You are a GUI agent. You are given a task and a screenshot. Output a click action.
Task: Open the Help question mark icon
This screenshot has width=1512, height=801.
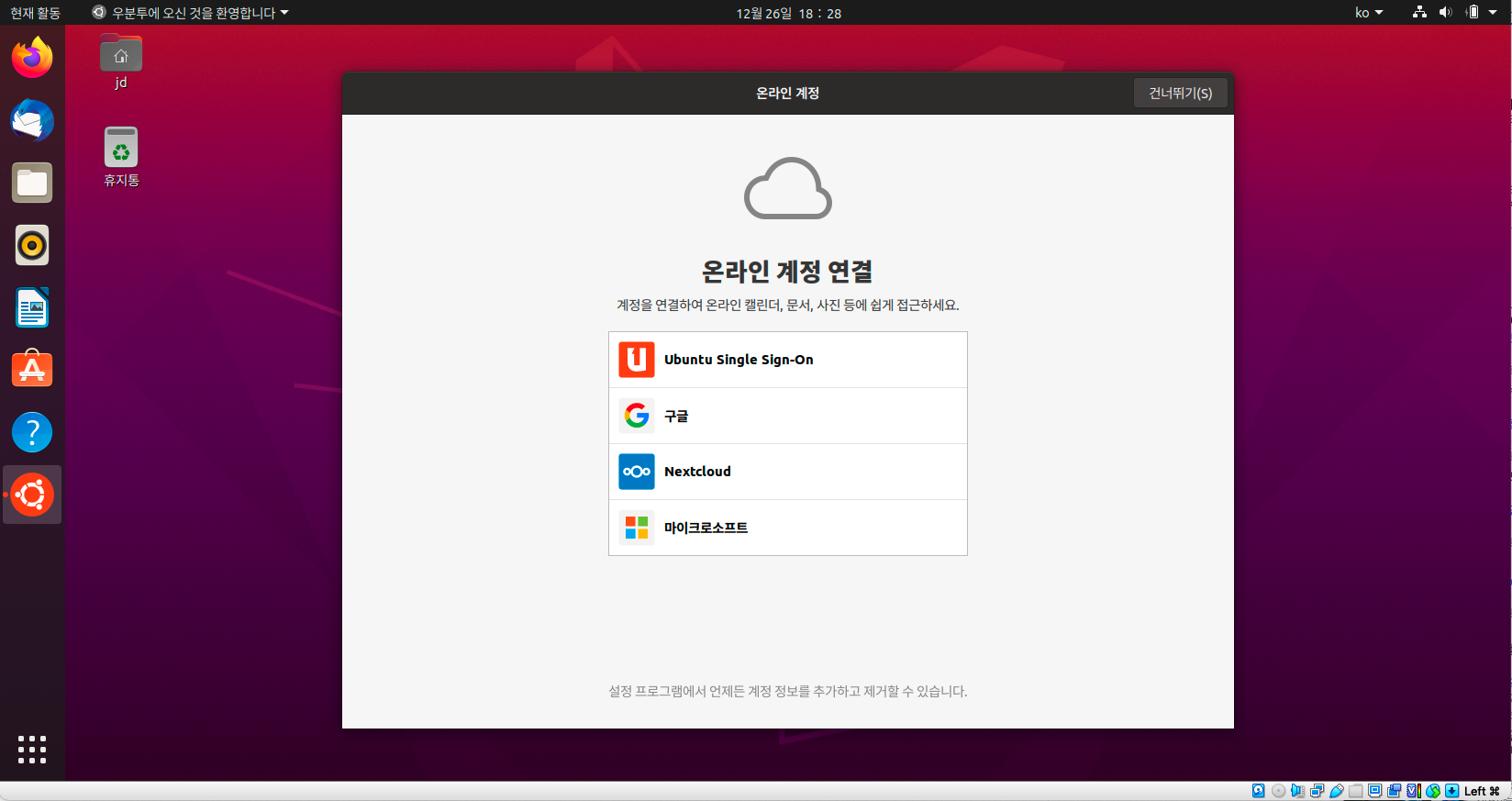coord(32,432)
